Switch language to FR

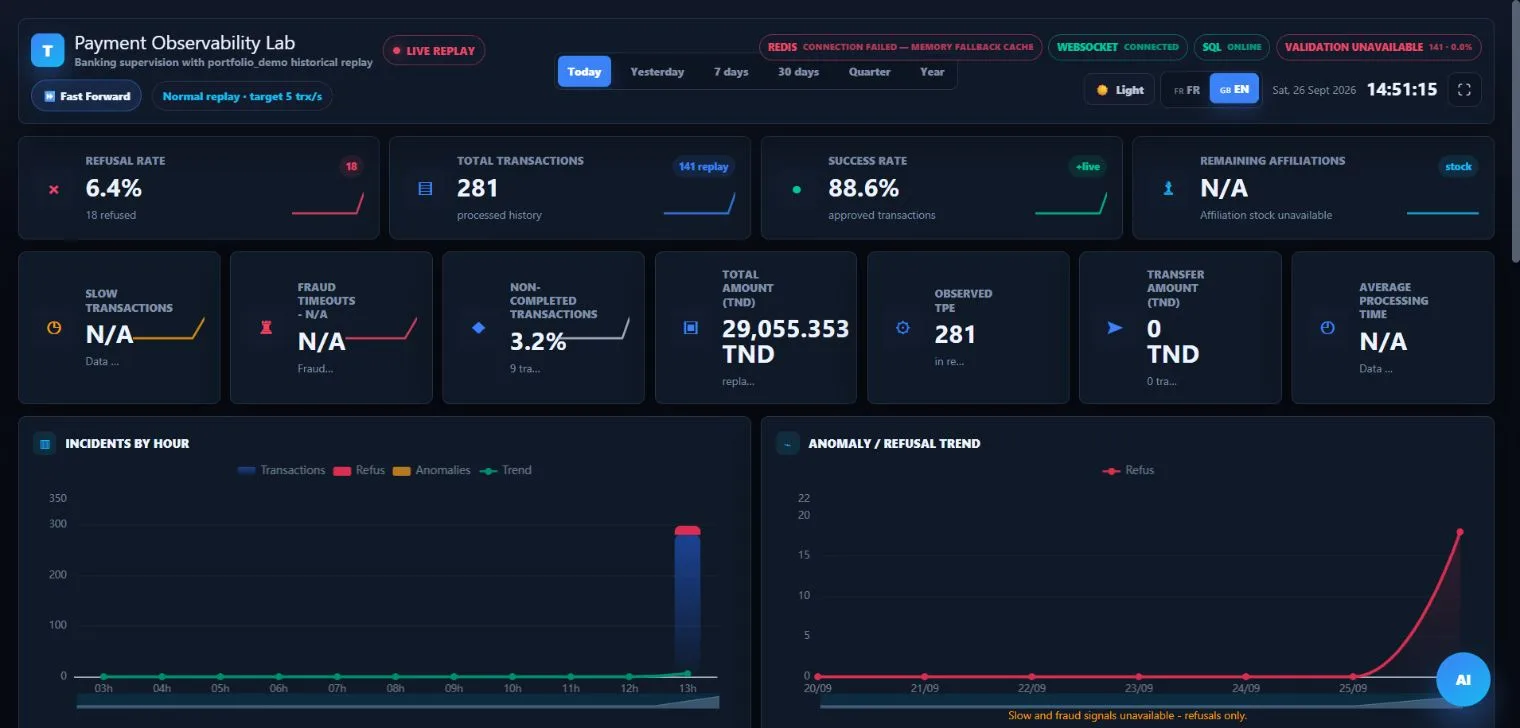[x=1187, y=90]
